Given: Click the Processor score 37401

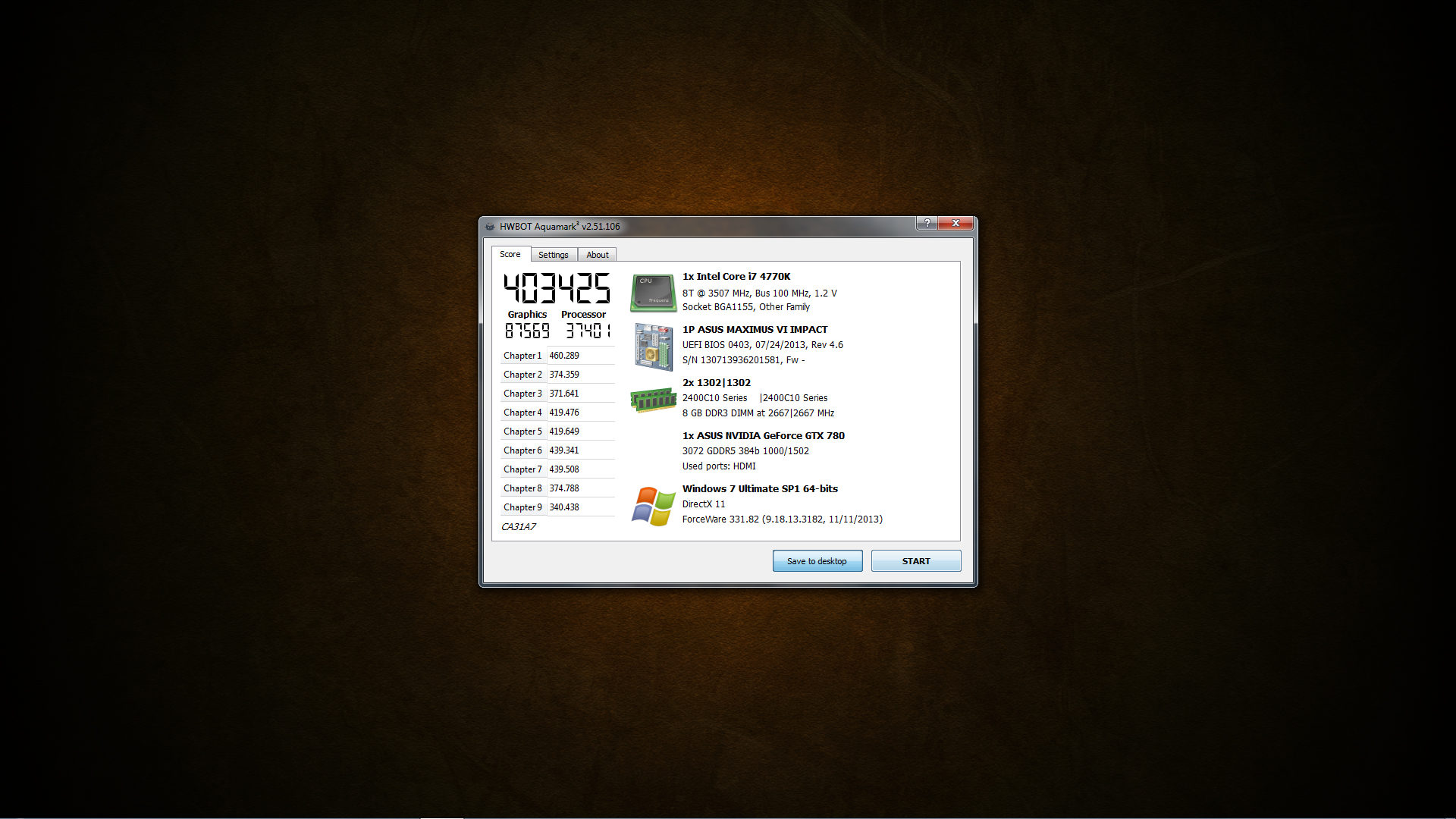Looking at the screenshot, I should pyautogui.click(x=588, y=331).
